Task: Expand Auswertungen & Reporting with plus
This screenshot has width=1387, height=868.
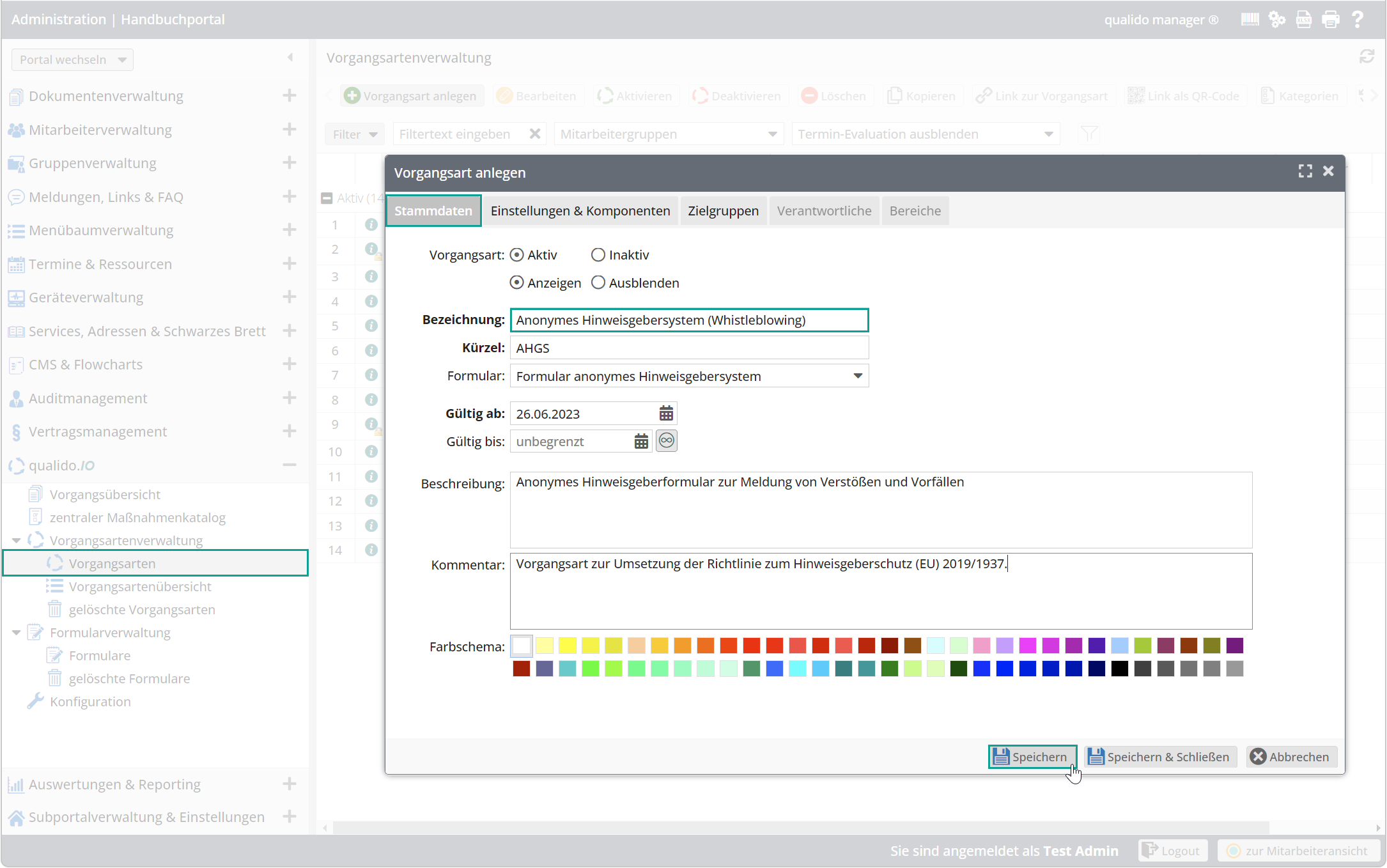Action: point(290,784)
